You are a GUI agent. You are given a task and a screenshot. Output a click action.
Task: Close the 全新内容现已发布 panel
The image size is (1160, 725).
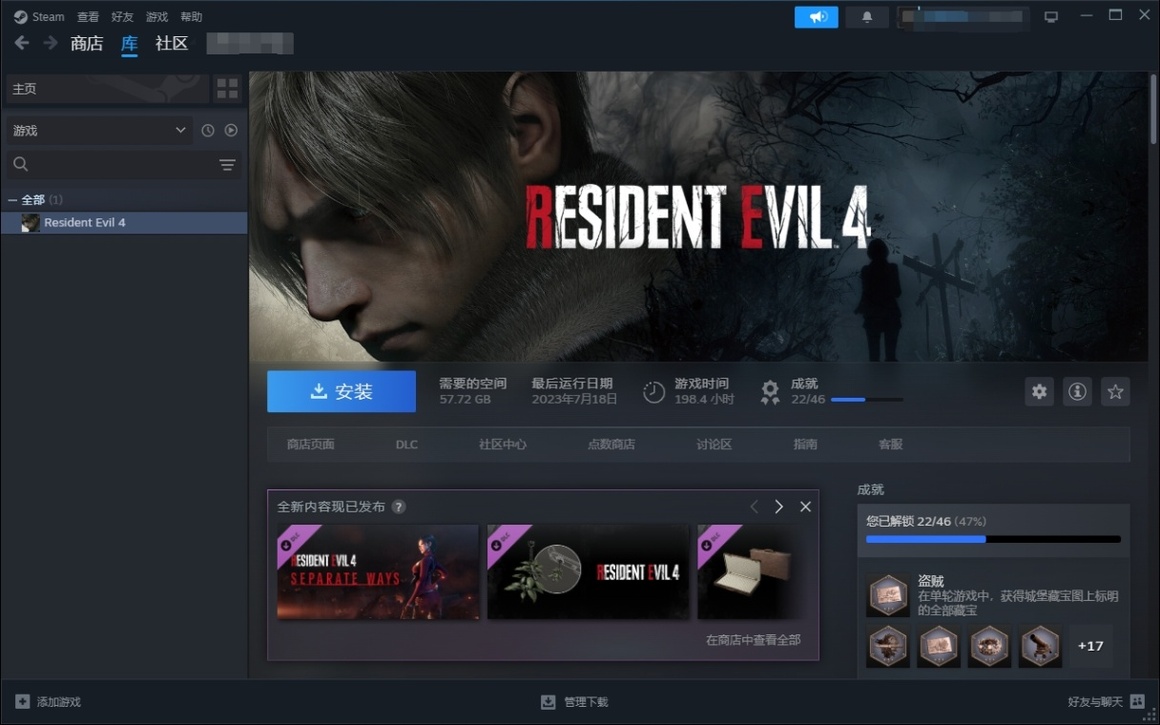coord(806,507)
